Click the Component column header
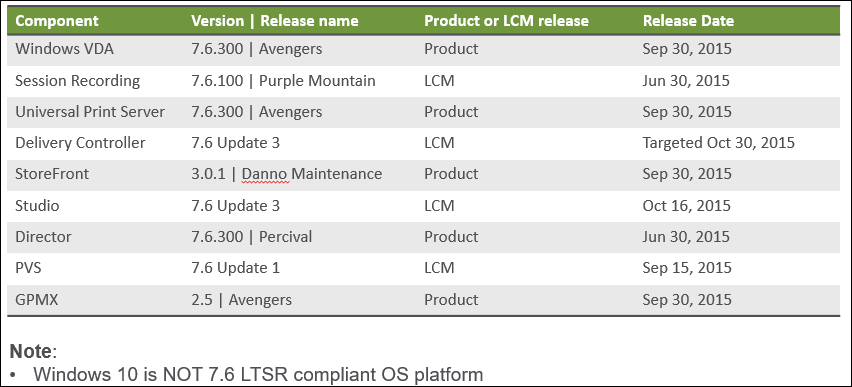The image size is (852, 387). (x=57, y=21)
